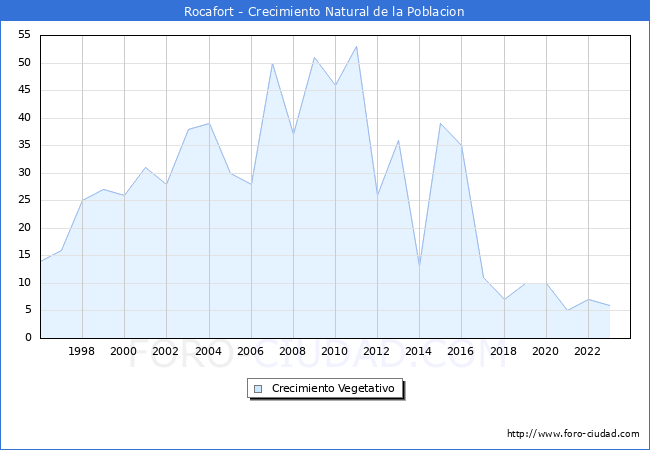Click the x-axis label 2002
Image resolution: width=650 pixels, height=450 pixels.
coord(165,351)
